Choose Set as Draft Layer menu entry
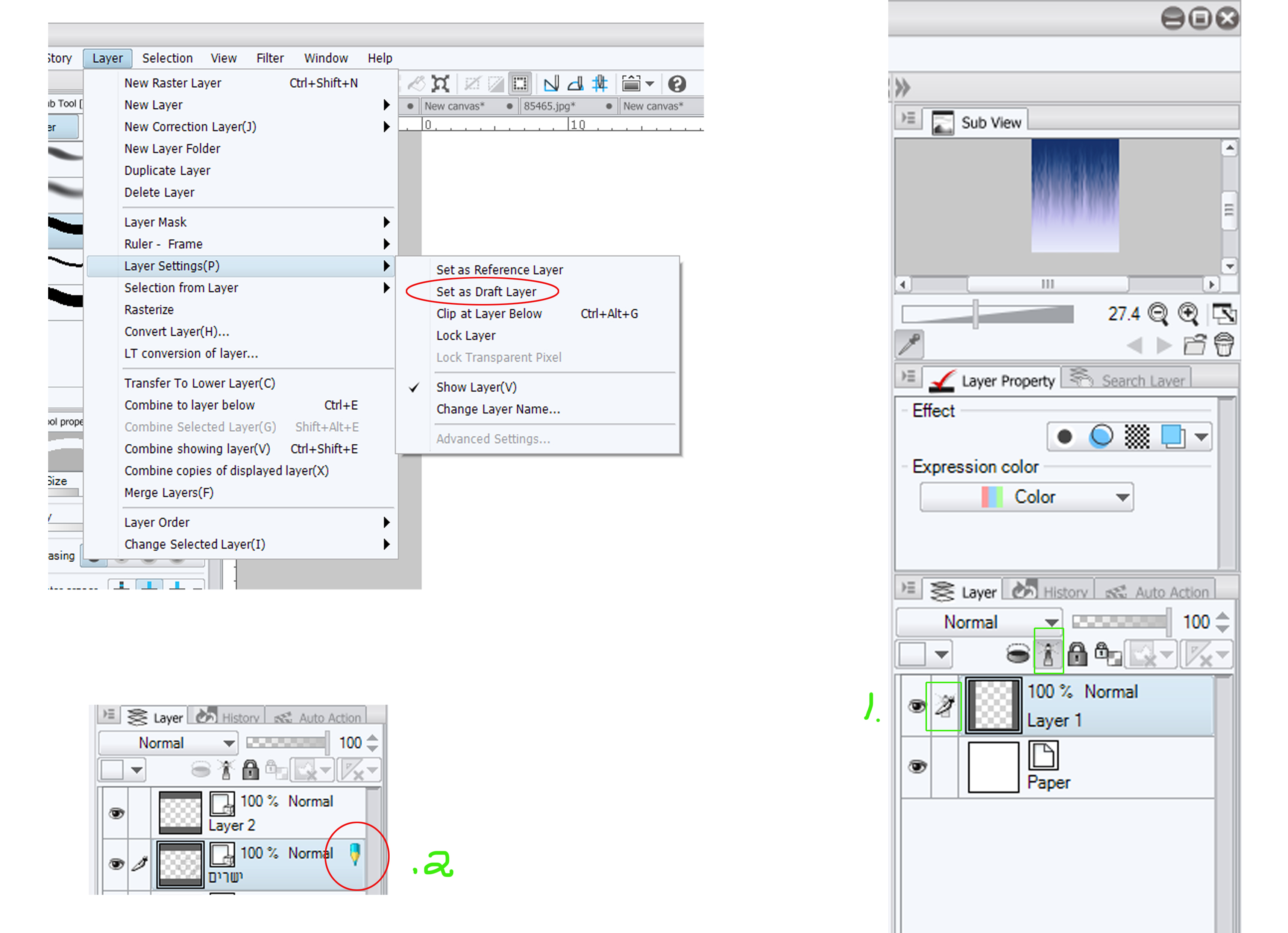Screen dimensions: 1288x933 click(x=485, y=292)
